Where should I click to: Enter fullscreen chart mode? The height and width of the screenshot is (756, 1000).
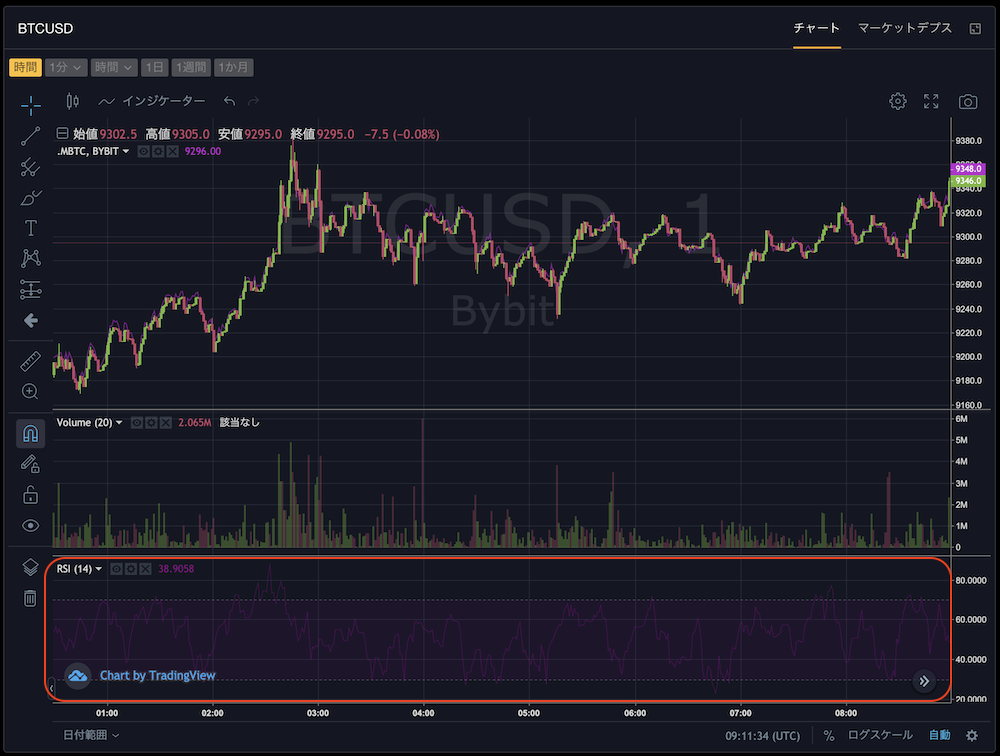[x=931, y=101]
